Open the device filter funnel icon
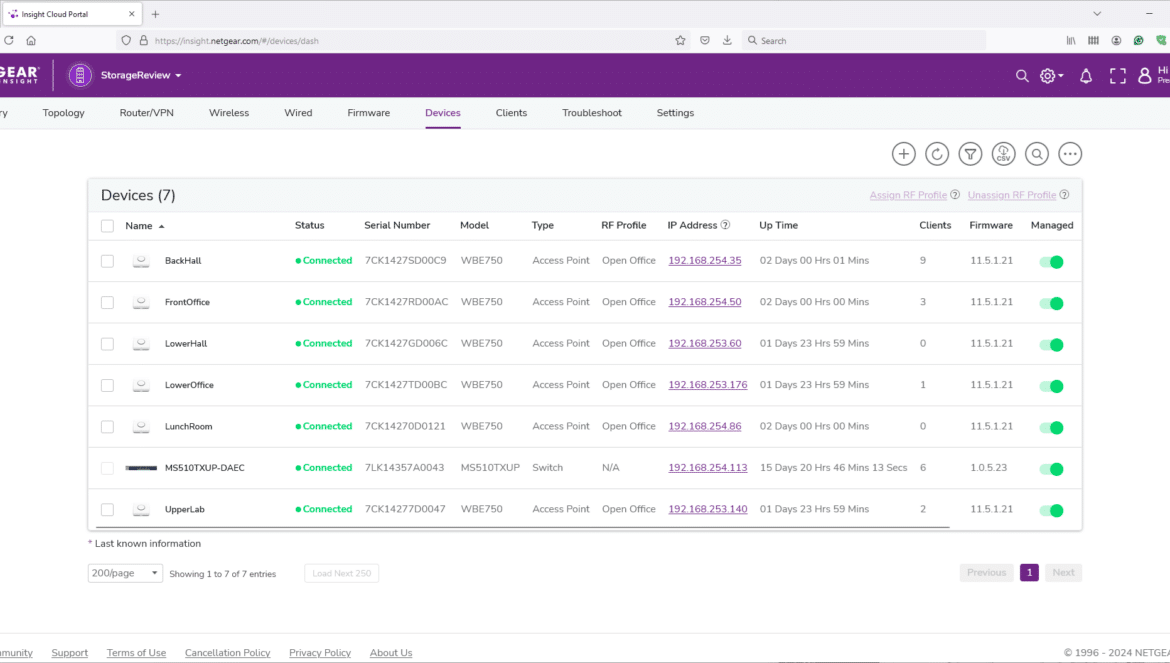The height and width of the screenshot is (663, 1170). (x=970, y=154)
